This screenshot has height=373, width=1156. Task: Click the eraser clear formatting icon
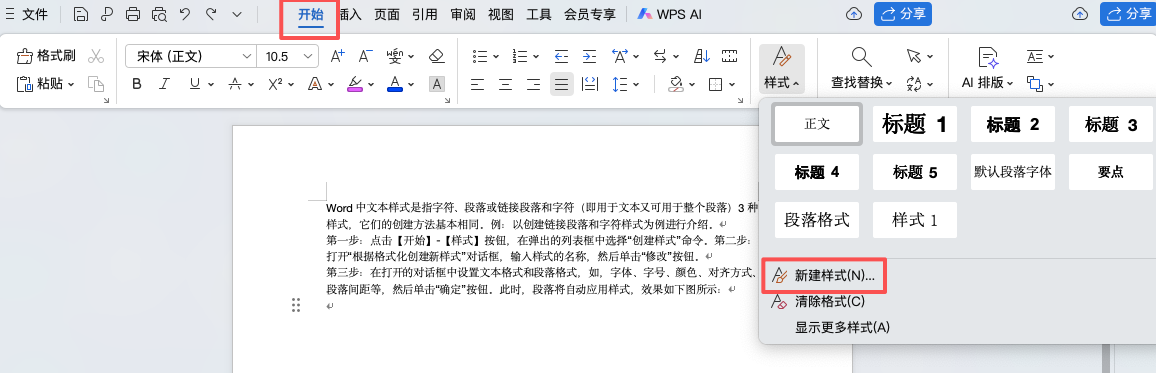pos(436,56)
